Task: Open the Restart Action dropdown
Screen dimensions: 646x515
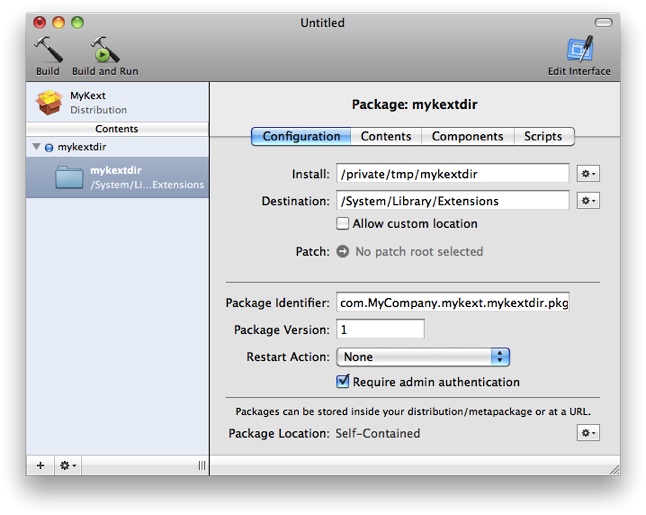Action: click(x=423, y=357)
